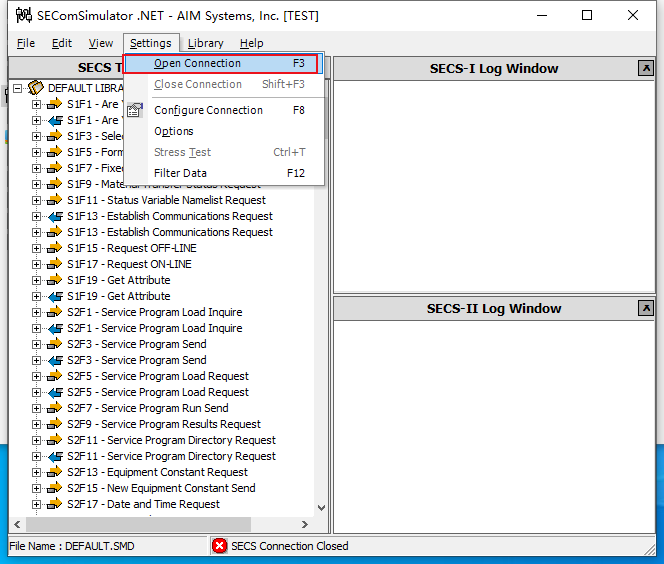This screenshot has width=664, height=564.
Task: Click blue arrow icon of S1F13 Establish Communications
Action: (x=55, y=216)
